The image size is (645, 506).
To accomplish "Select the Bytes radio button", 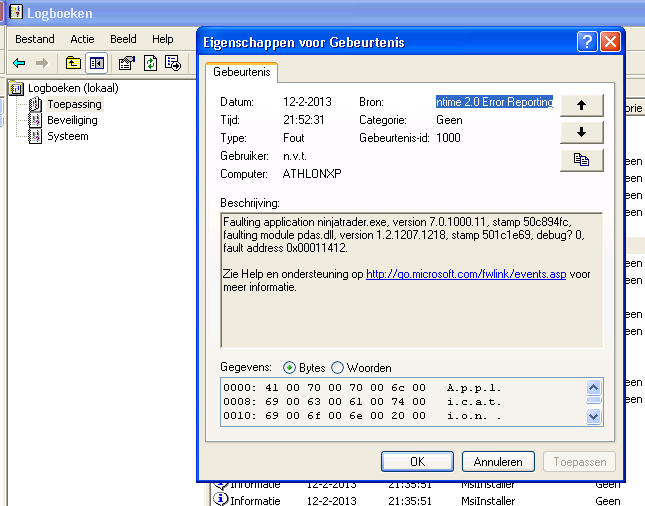I will coord(289,368).
